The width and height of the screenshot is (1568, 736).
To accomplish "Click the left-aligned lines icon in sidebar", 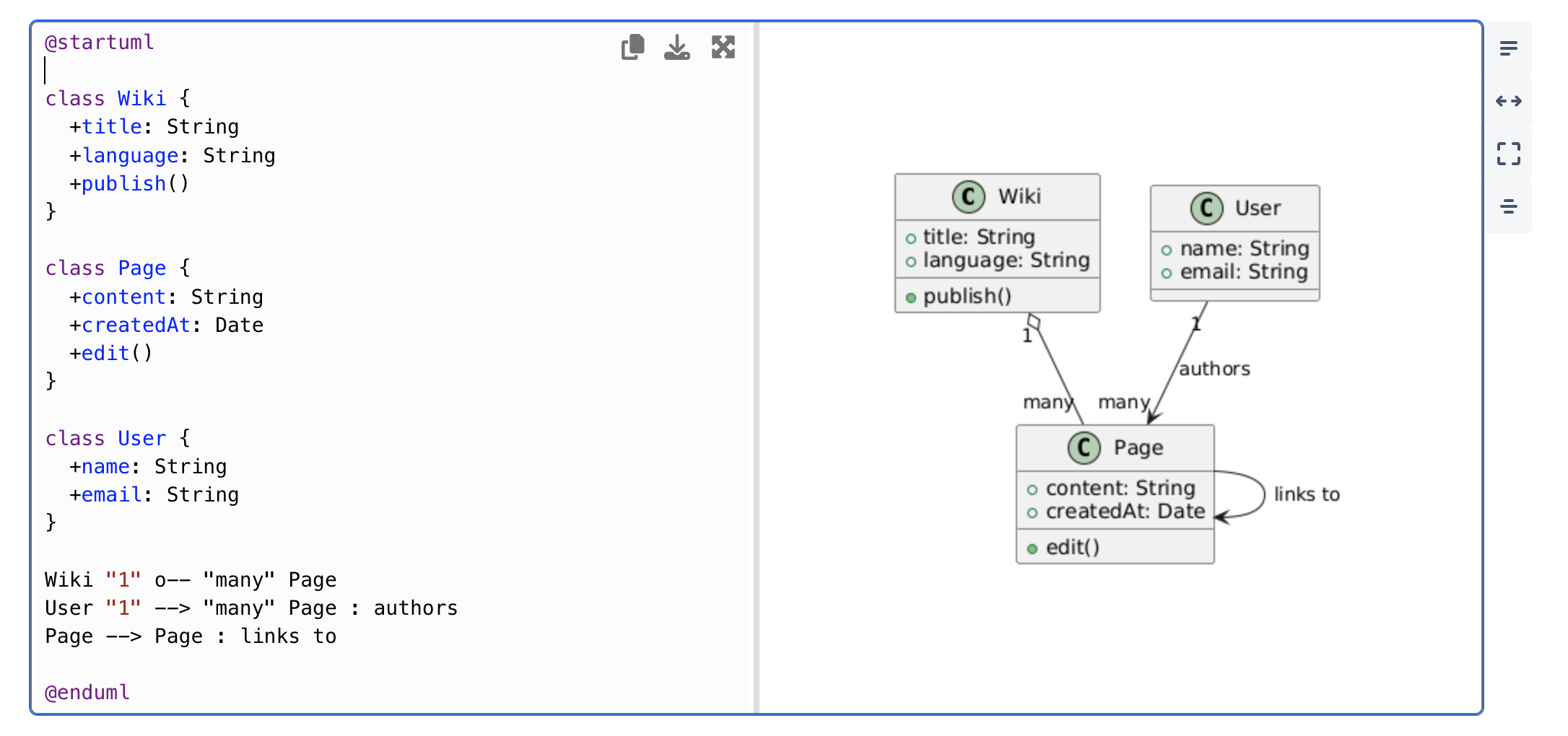I will click(x=1508, y=48).
